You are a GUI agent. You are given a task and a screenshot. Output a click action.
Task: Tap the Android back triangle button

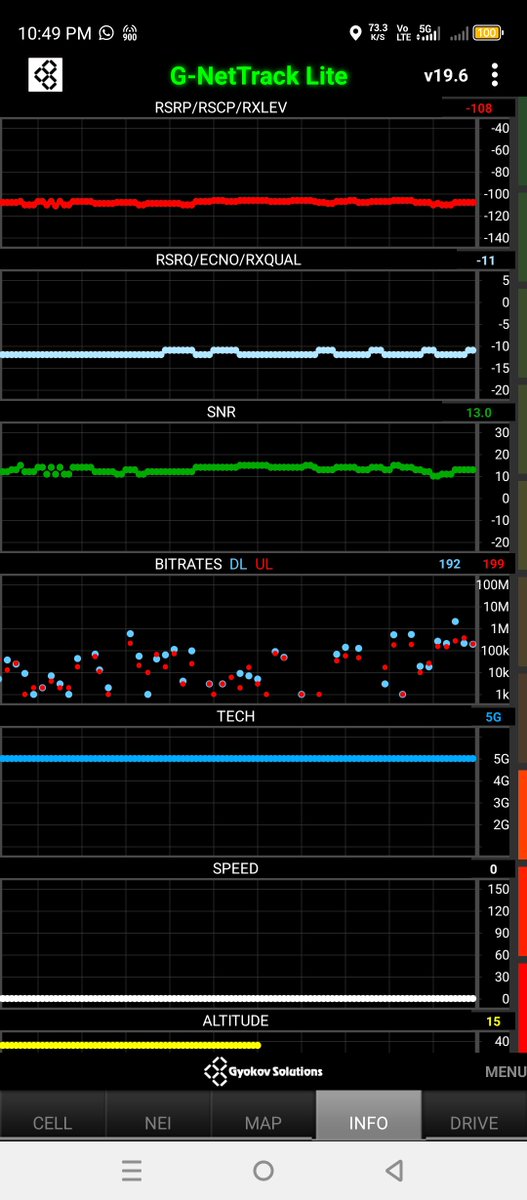[x=394, y=1170]
